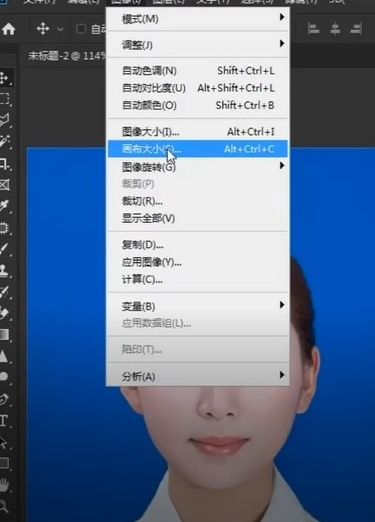Select the Frame tool
This screenshot has width=375, height=522.
pos(5,185)
